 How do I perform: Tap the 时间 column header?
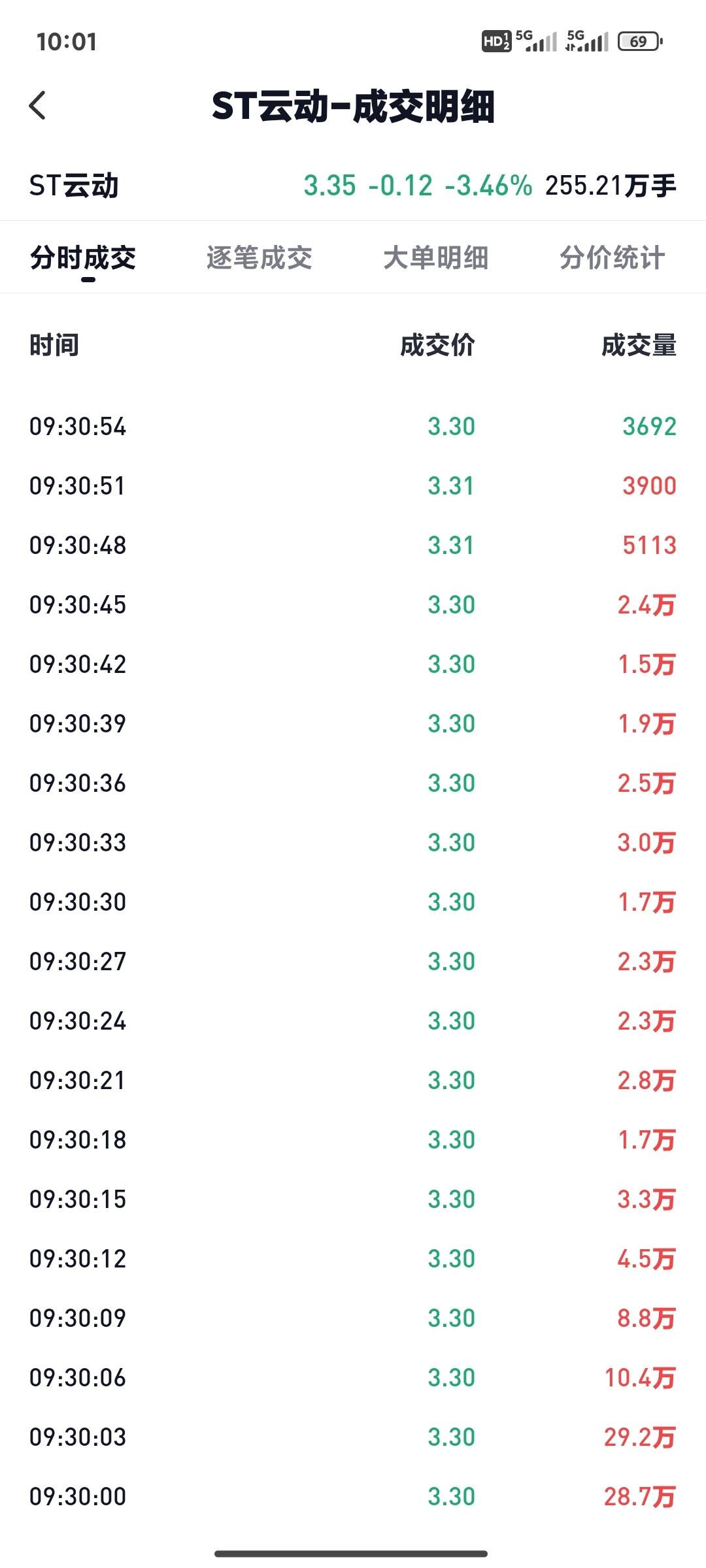coord(54,345)
